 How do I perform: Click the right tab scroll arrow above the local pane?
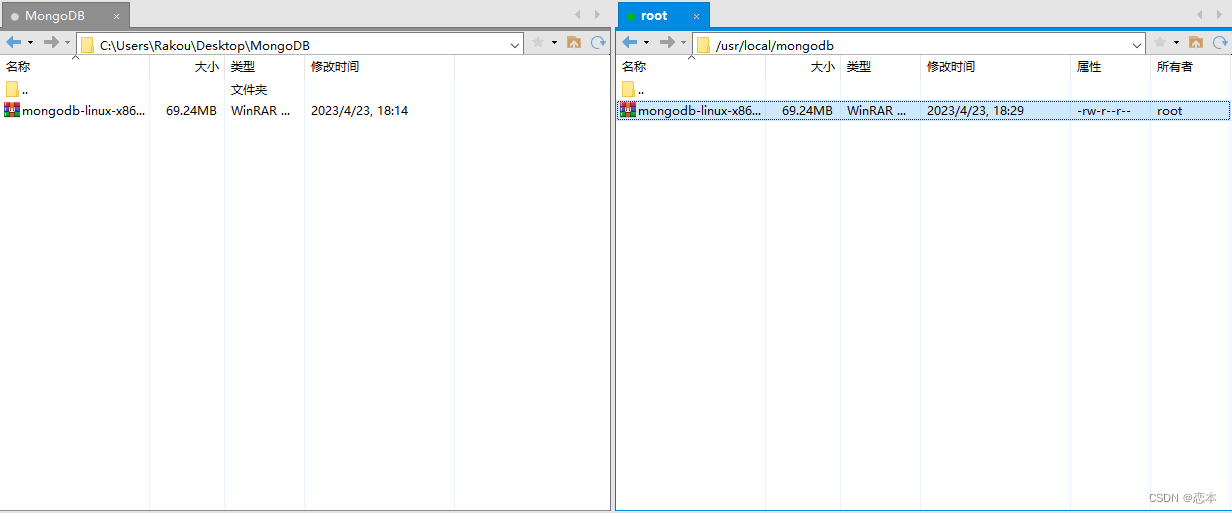(597, 14)
